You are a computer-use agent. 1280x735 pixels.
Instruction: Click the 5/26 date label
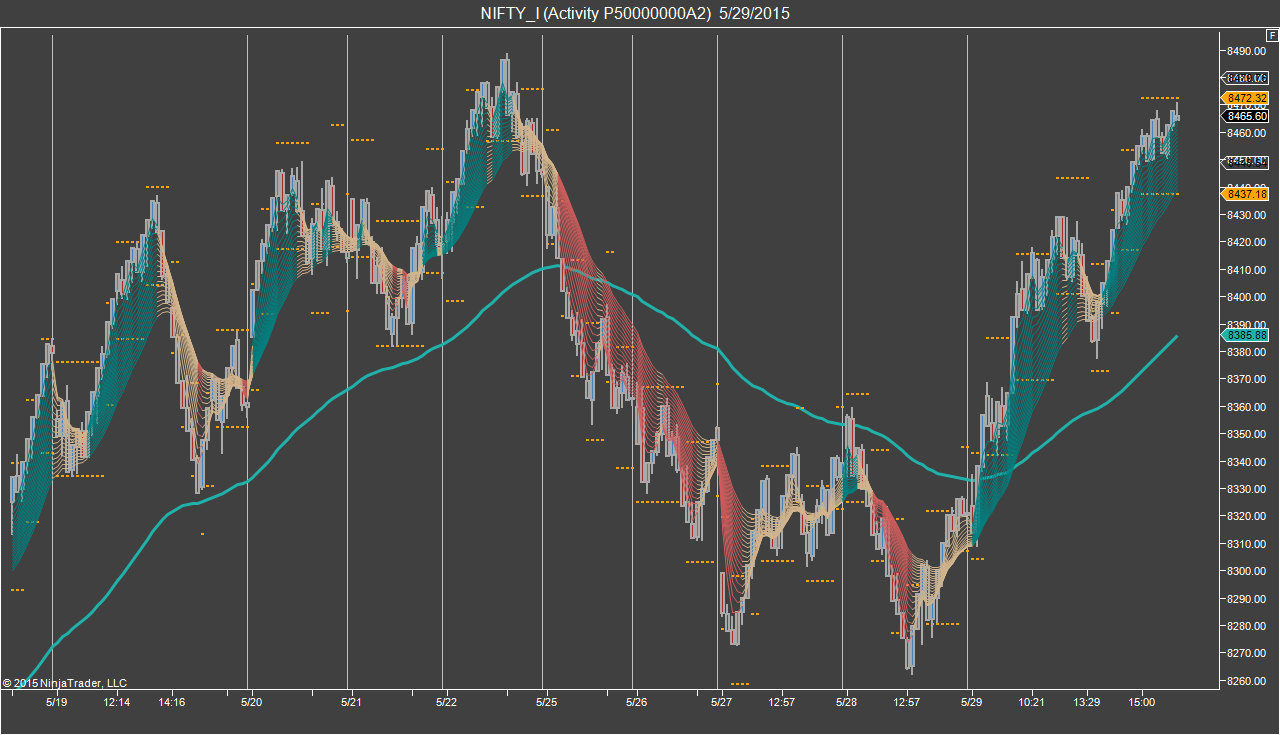pos(636,703)
